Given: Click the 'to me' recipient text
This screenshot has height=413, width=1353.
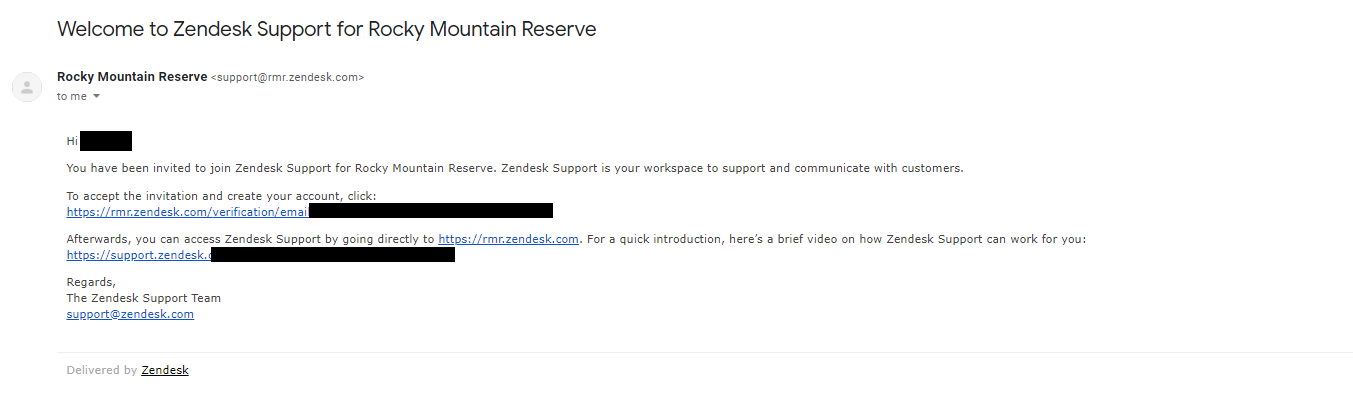Looking at the screenshot, I should point(72,96).
